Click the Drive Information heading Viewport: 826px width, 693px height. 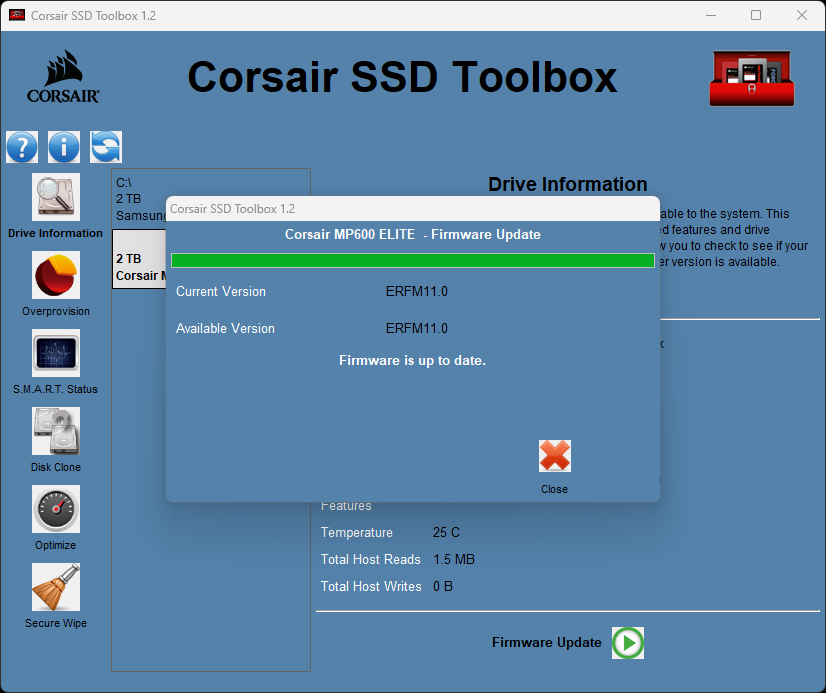567,184
